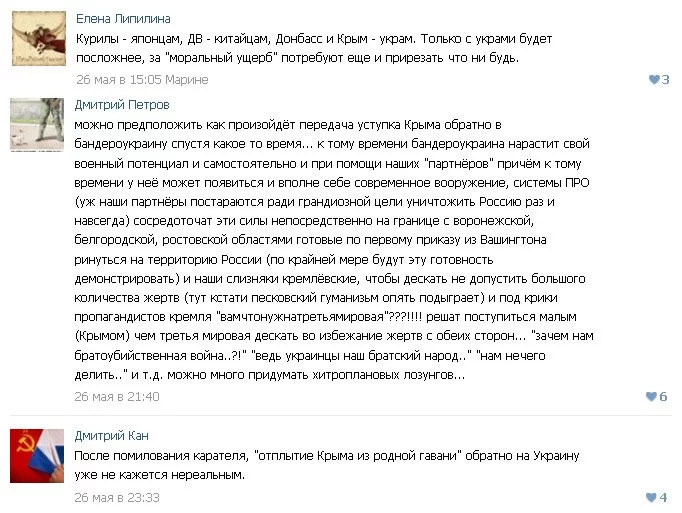
Task: Open Елена Липилина's avatar picture
Action: coord(38,38)
